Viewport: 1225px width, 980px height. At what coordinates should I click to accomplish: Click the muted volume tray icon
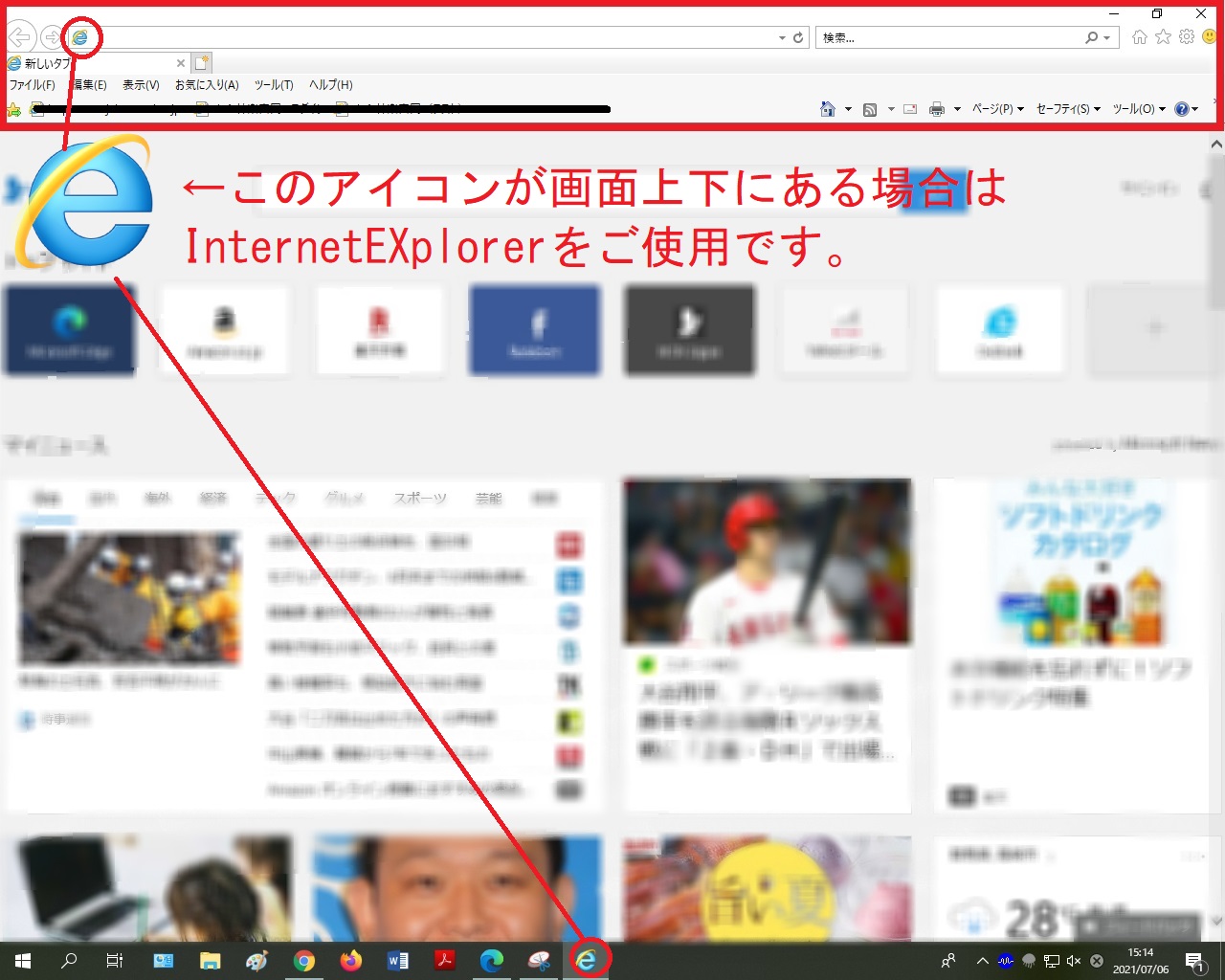point(1074,960)
